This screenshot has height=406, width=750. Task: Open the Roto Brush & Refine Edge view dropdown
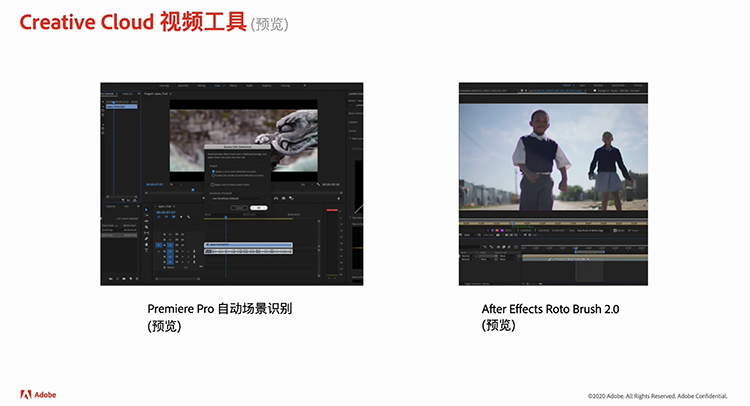pos(594,230)
